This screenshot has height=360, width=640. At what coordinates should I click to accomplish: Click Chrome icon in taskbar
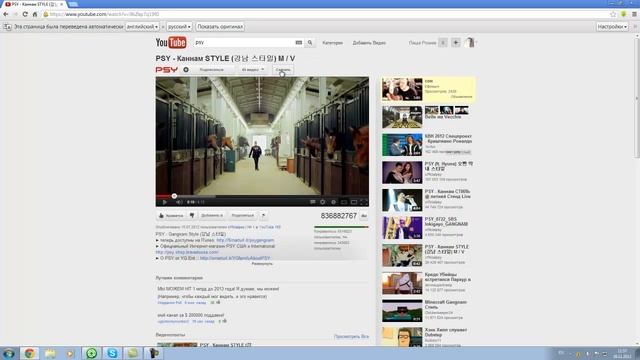point(29,353)
